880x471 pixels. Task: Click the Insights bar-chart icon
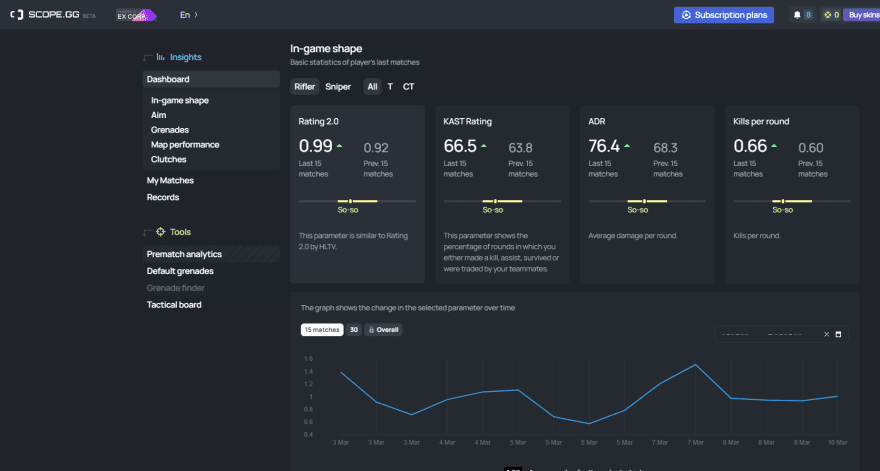point(161,57)
